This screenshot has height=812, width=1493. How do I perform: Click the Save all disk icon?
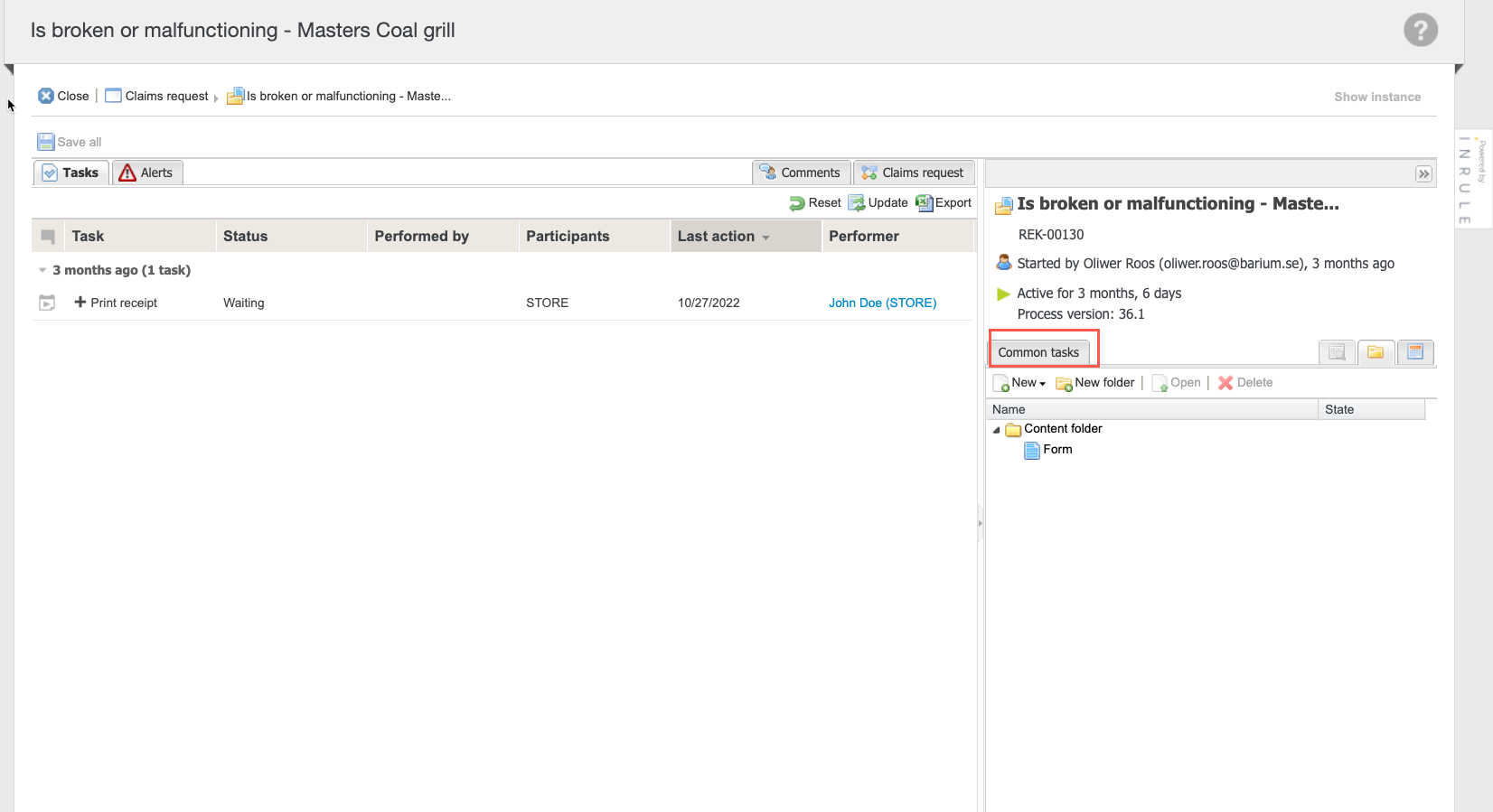pyautogui.click(x=46, y=142)
